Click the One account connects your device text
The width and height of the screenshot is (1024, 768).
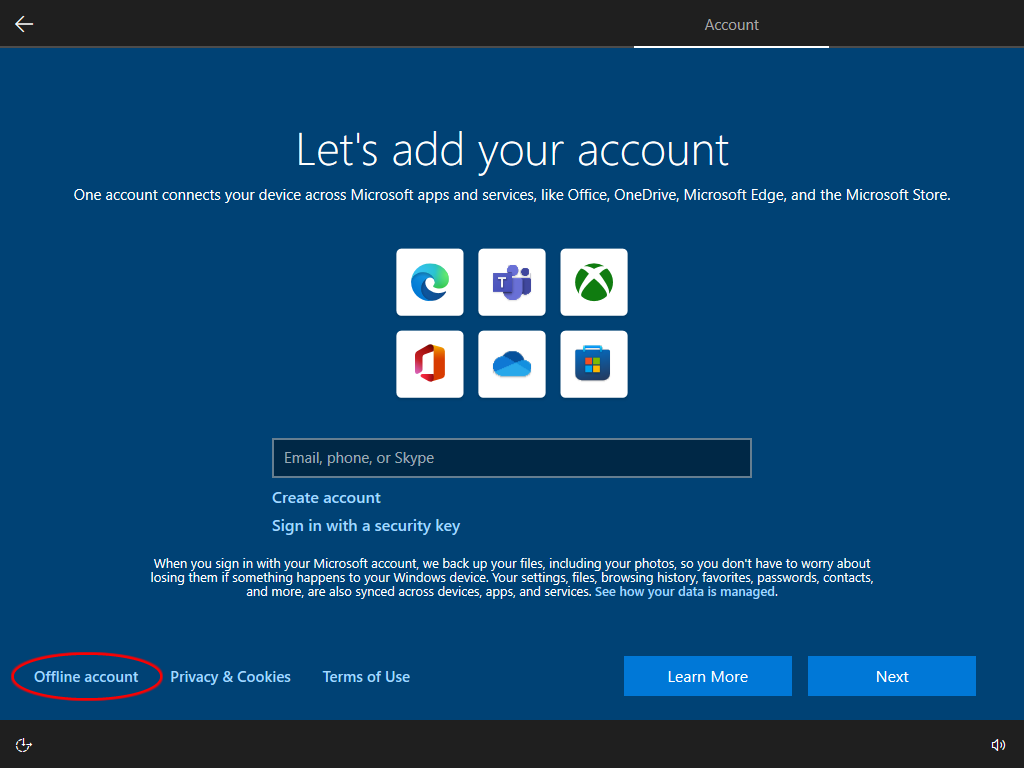click(512, 195)
